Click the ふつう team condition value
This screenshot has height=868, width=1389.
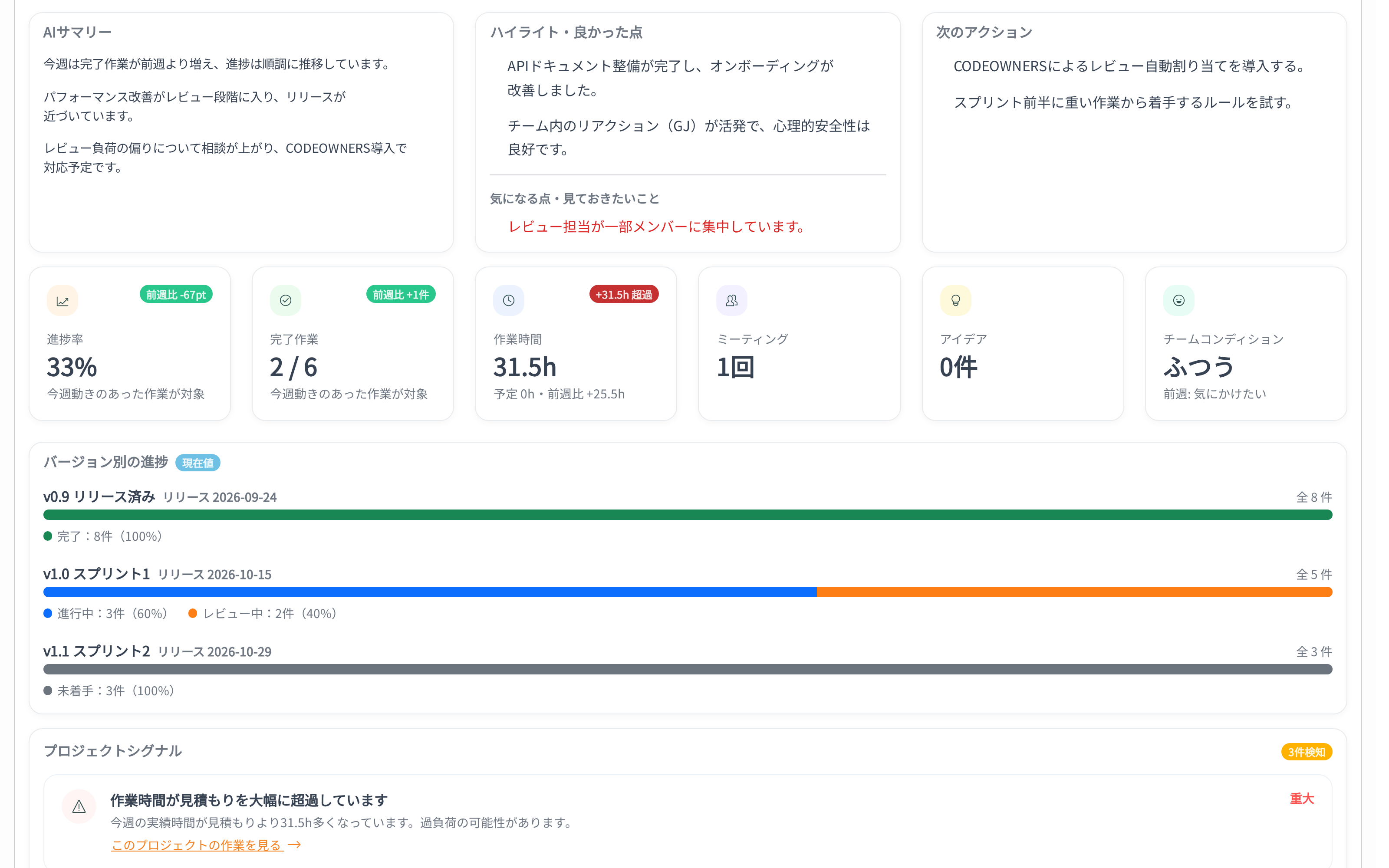(x=1198, y=368)
